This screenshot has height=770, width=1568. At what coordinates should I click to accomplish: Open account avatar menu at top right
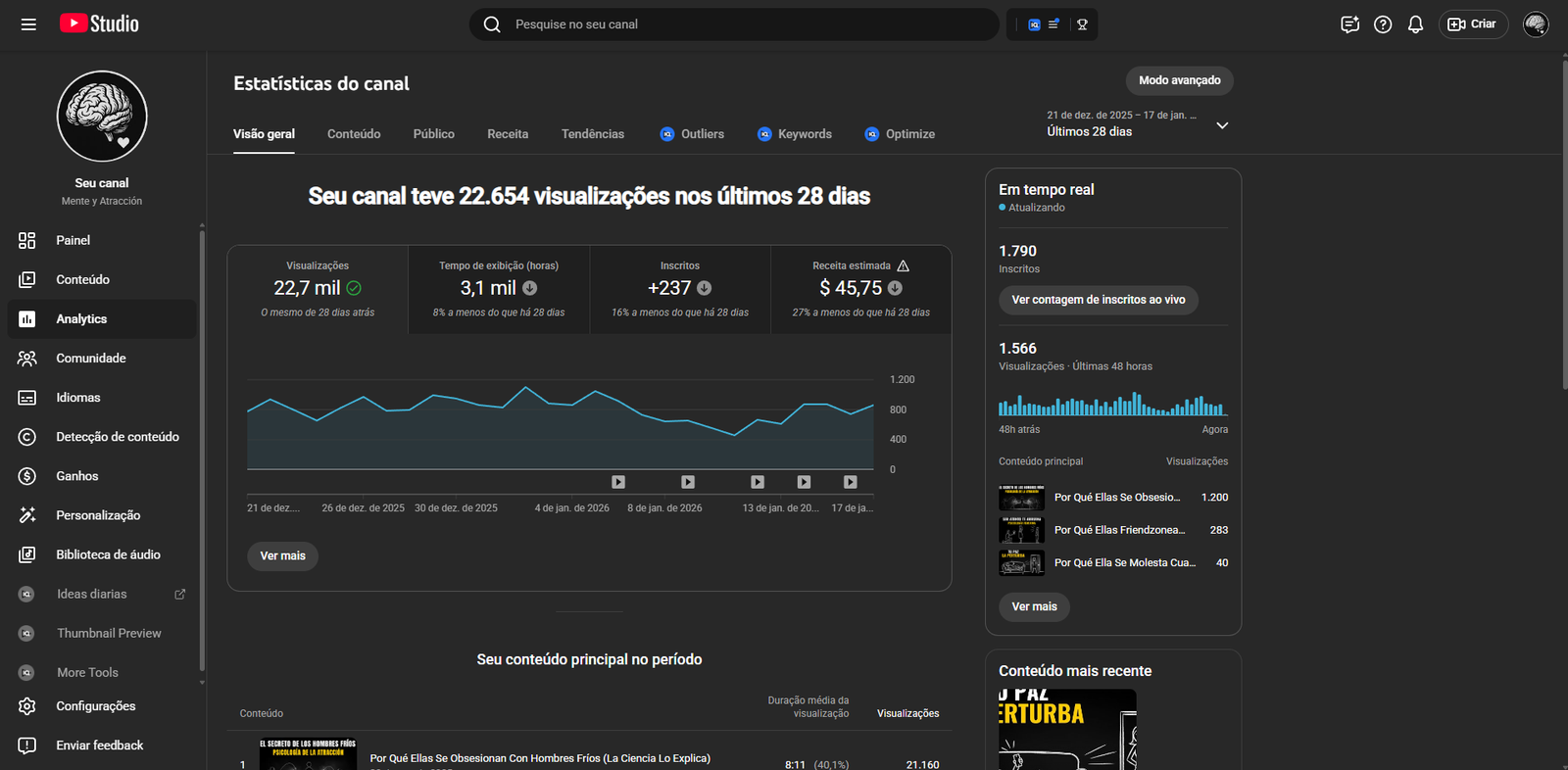click(x=1536, y=24)
